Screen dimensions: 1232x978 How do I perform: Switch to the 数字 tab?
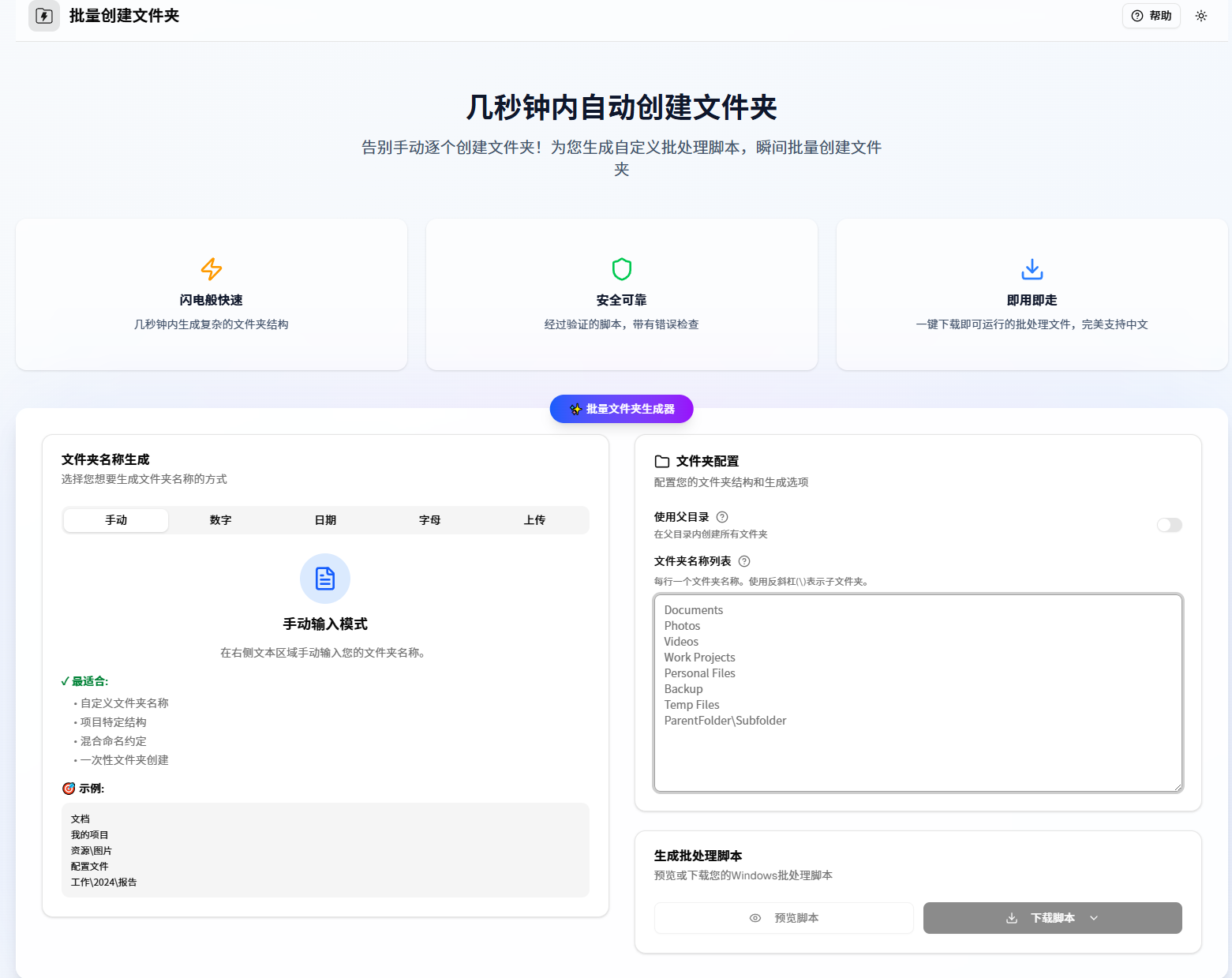tap(220, 520)
